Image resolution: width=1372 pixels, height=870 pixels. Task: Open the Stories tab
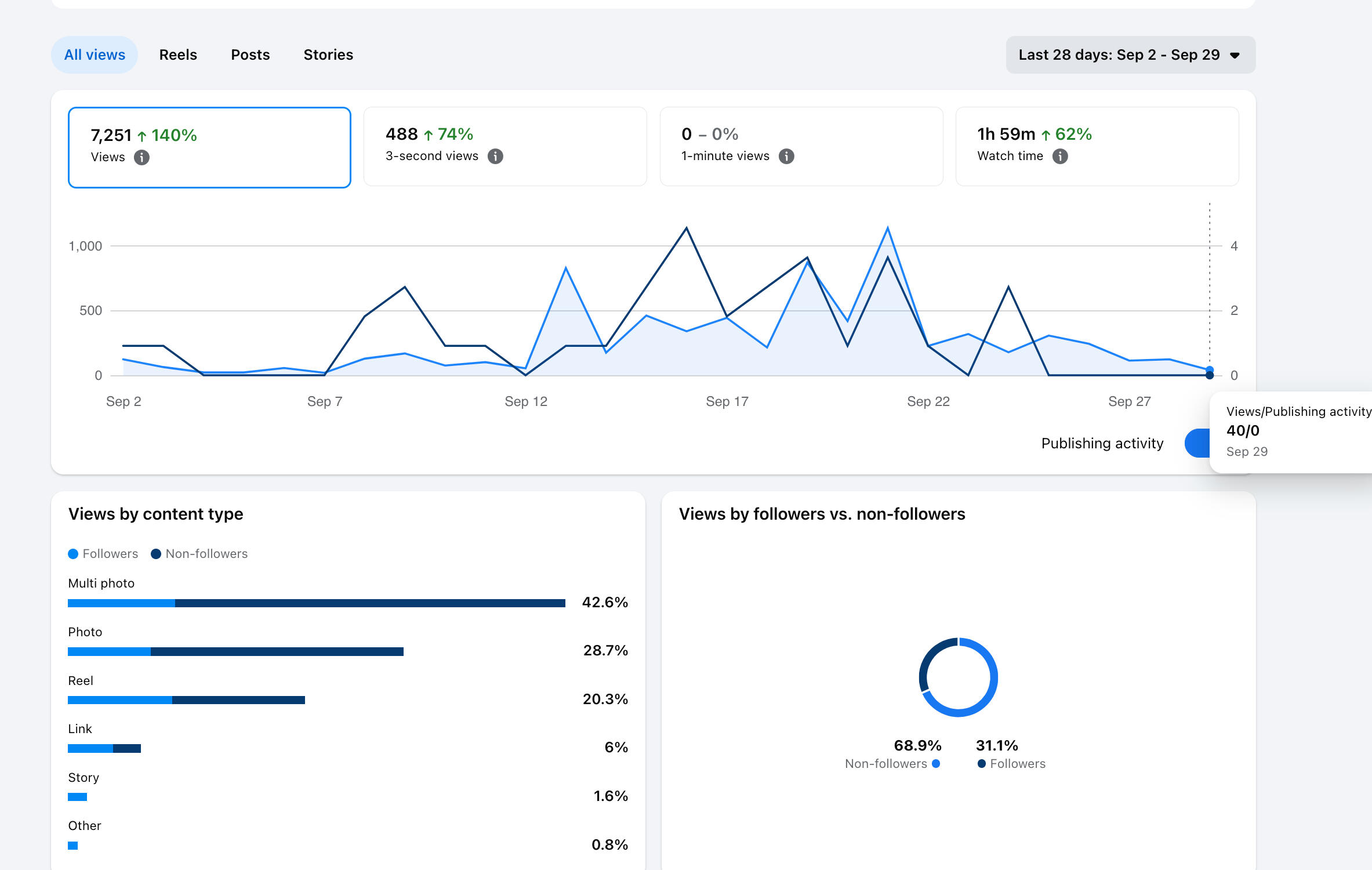[x=328, y=55]
